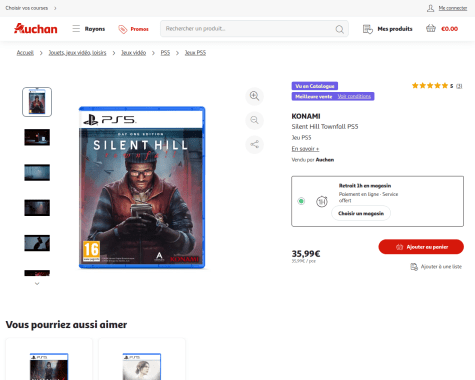Open first recommended PS5 game card

click(x=49, y=359)
